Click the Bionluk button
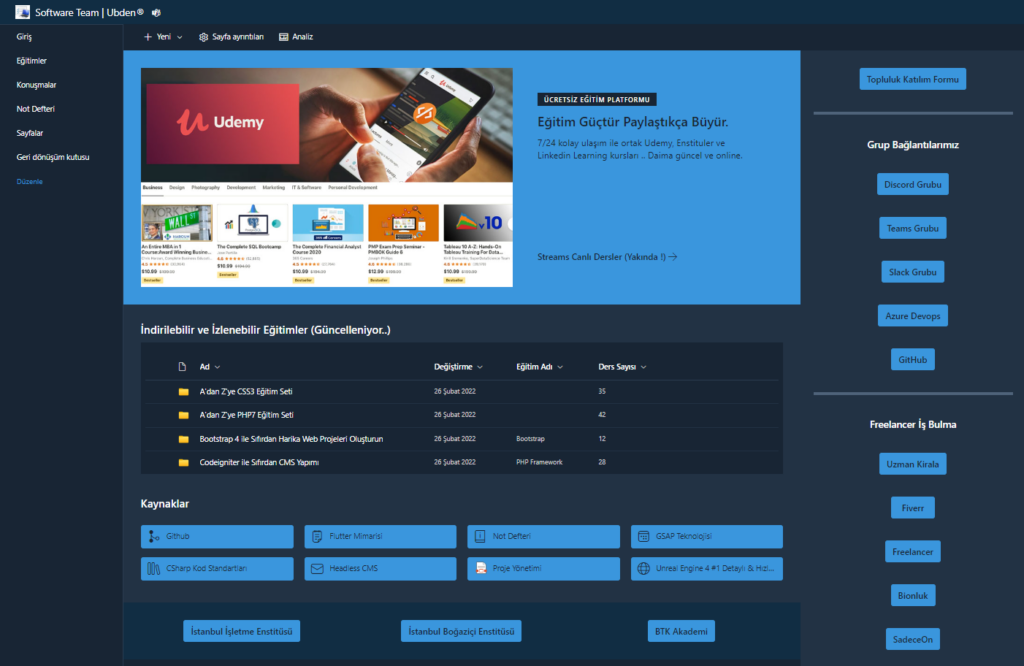This screenshot has width=1024, height=666. point(912,595)
